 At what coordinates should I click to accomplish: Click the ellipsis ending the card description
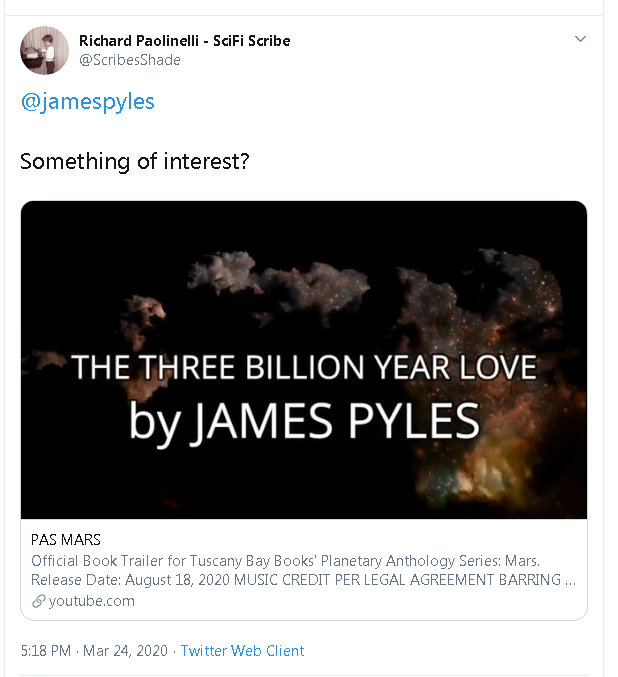pyautogui.click(x=570, y=580)
